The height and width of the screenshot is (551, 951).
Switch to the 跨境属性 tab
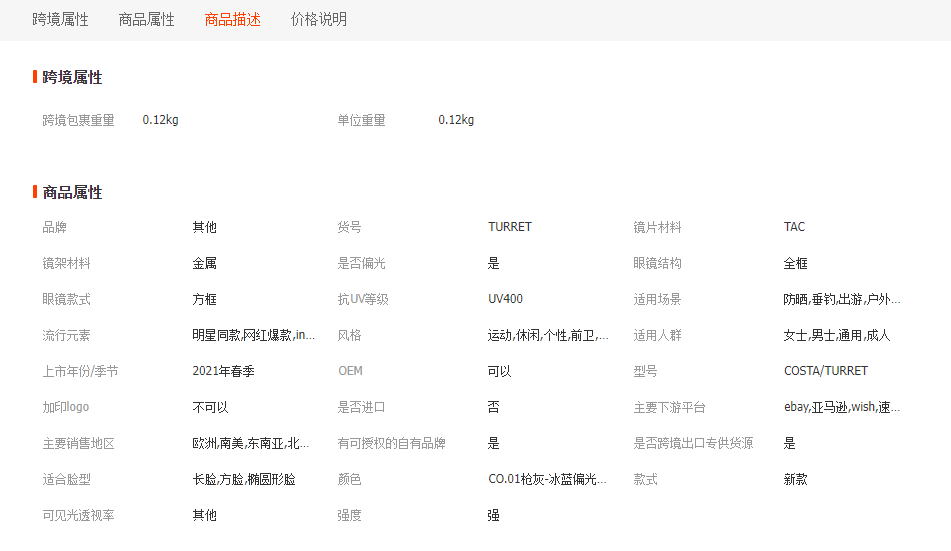click(x=60, y=20)
